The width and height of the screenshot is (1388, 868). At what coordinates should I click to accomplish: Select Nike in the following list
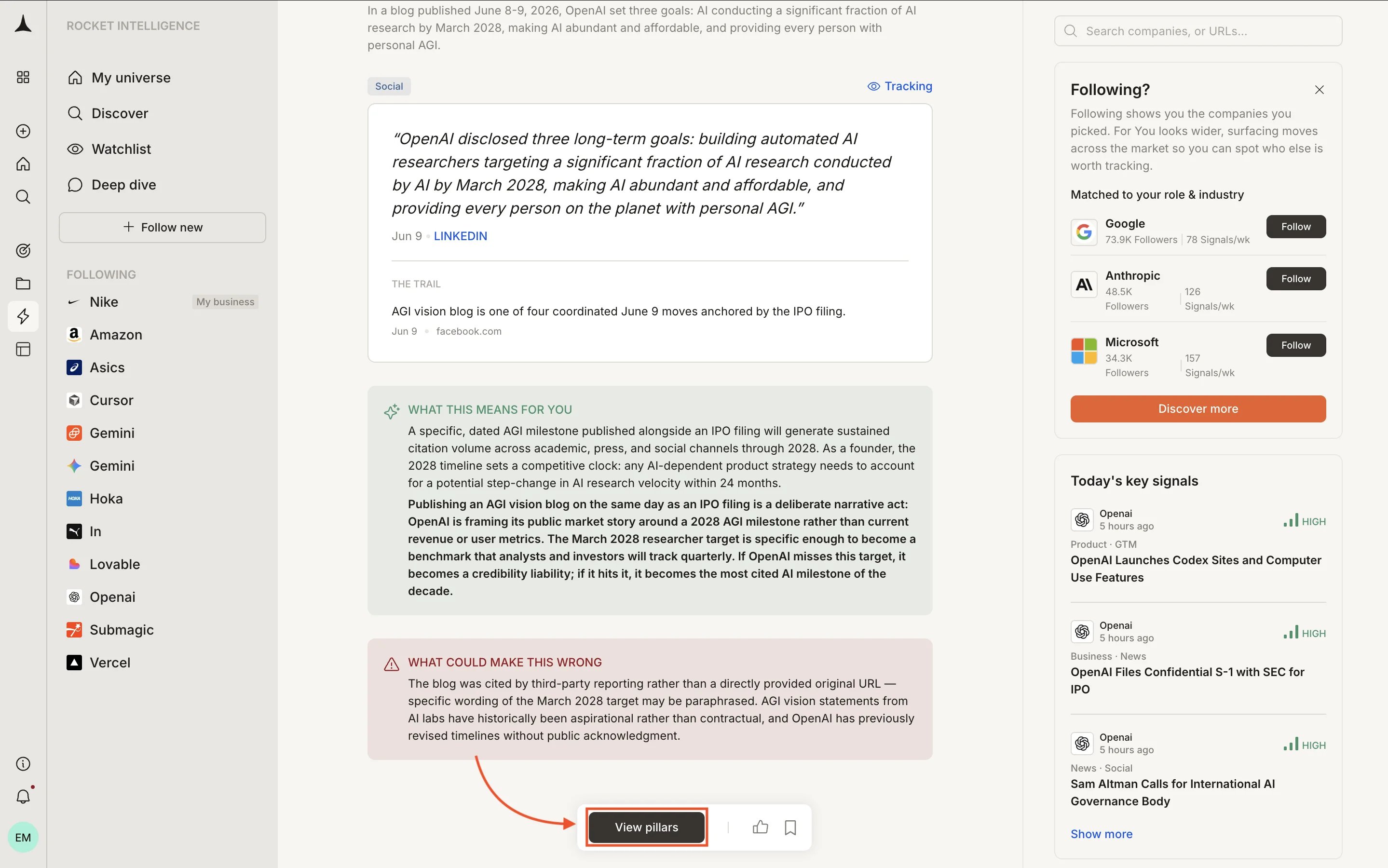pos(103,302)
